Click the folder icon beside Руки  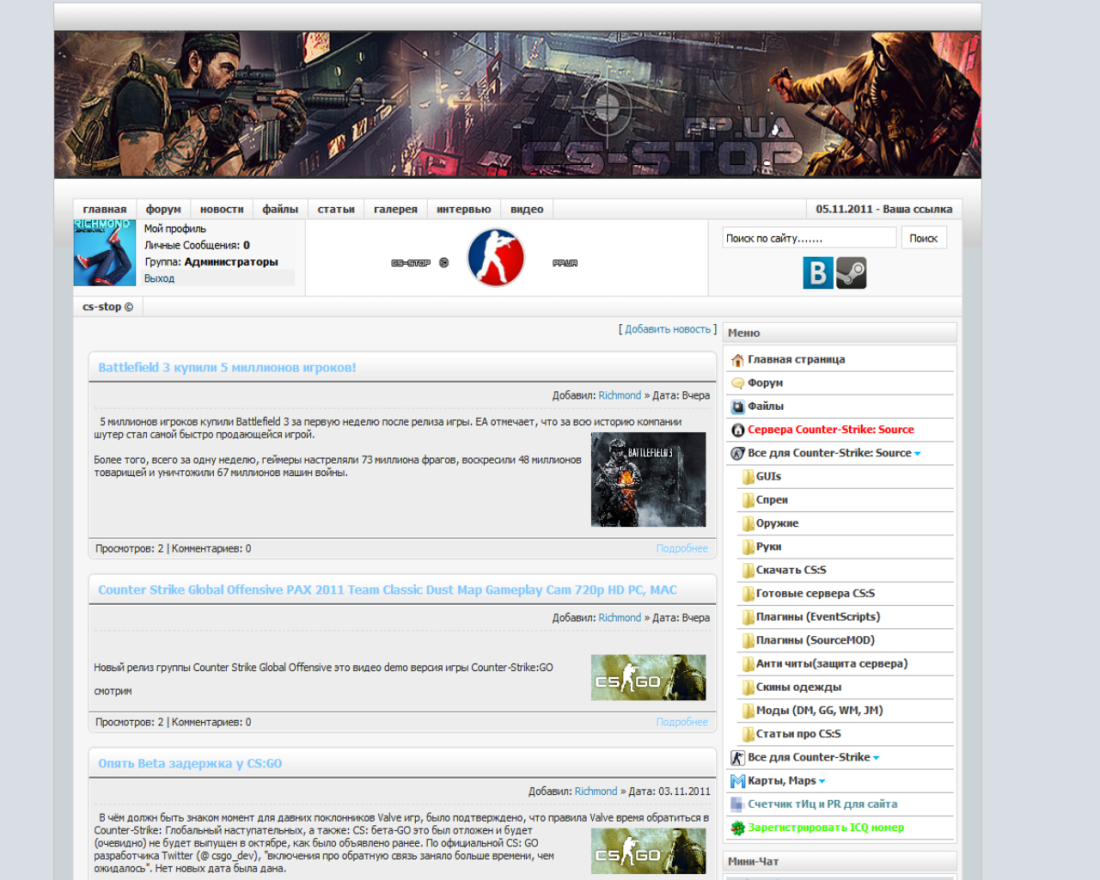click(x=748, y=547)
